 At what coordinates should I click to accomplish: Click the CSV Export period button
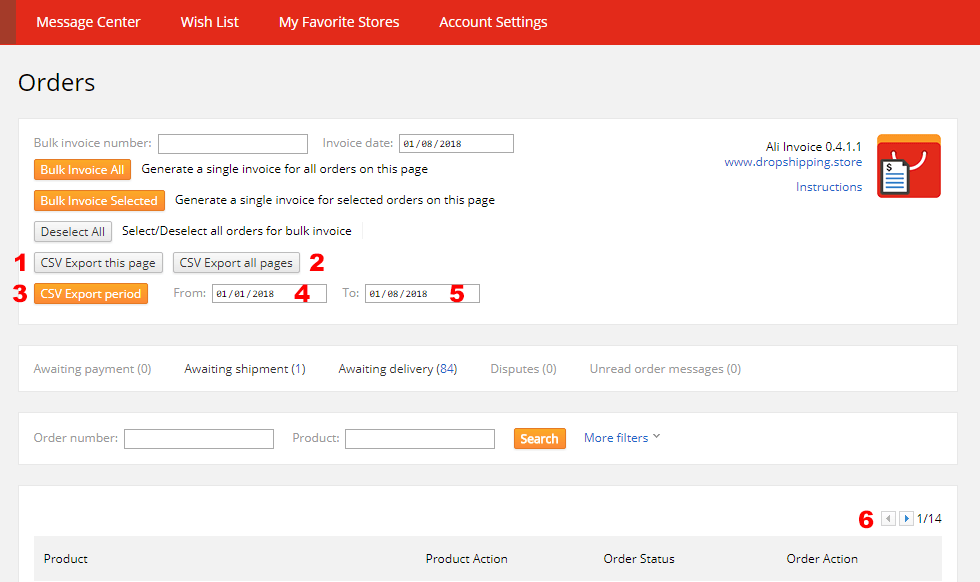point(91,294)
